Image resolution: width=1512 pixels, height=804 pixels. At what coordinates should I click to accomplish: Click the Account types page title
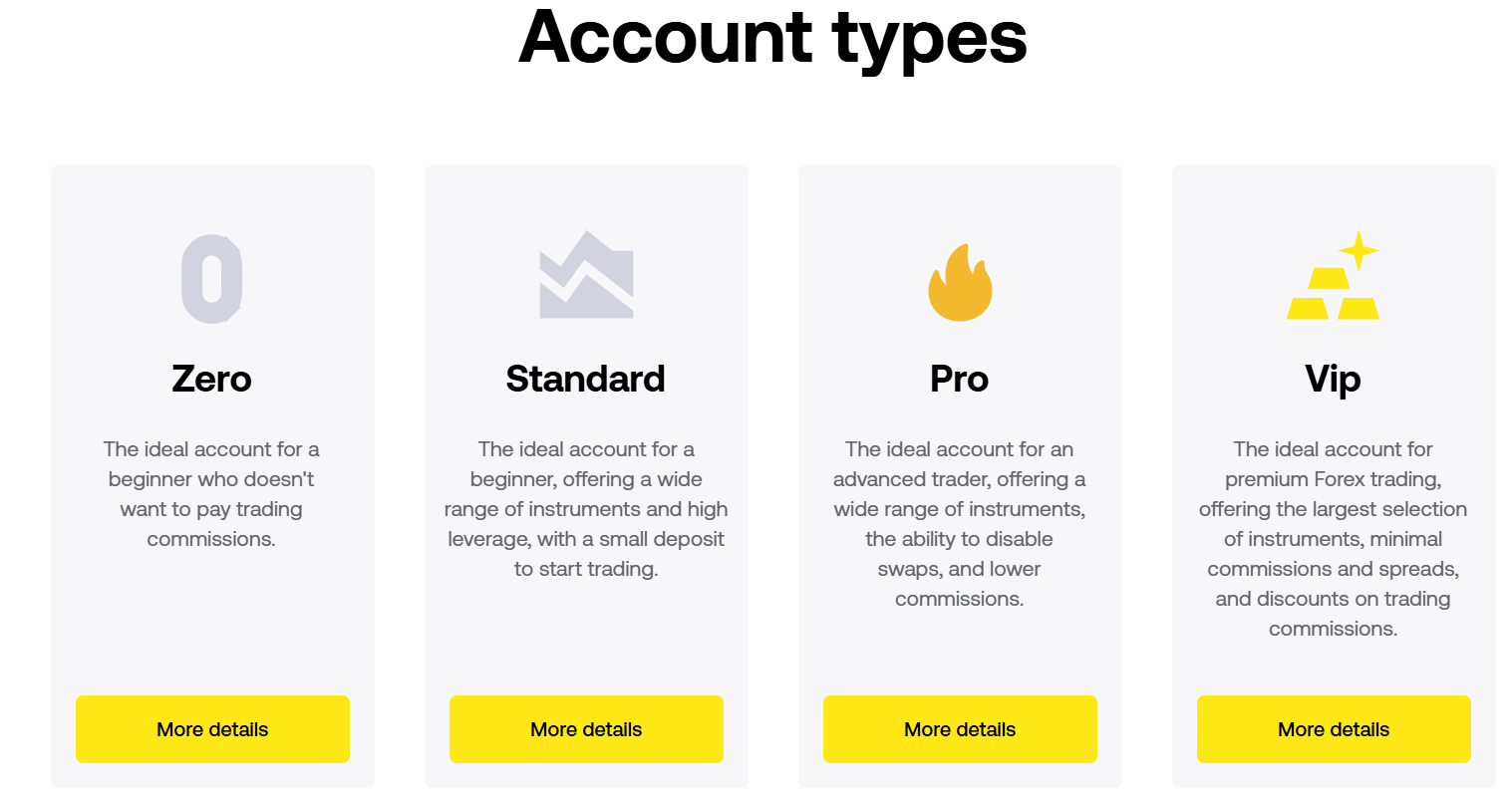773,38
